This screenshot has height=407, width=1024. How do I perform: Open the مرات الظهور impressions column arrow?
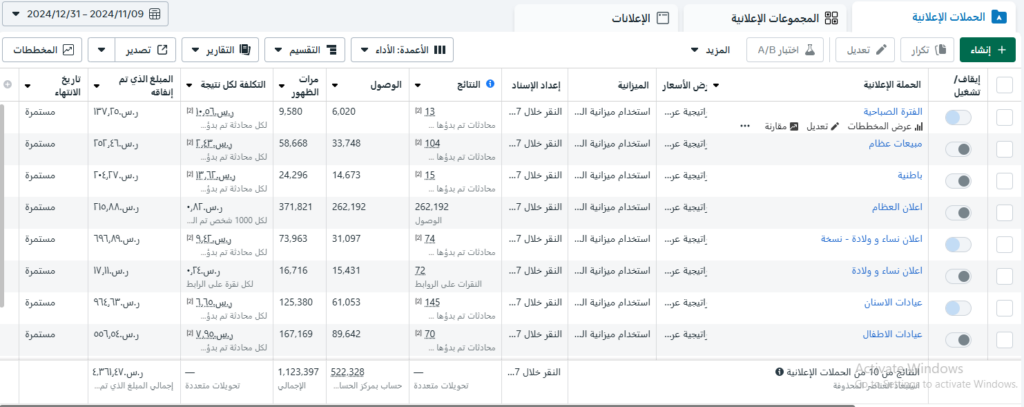pyautogui.click(x=281, y=85)
